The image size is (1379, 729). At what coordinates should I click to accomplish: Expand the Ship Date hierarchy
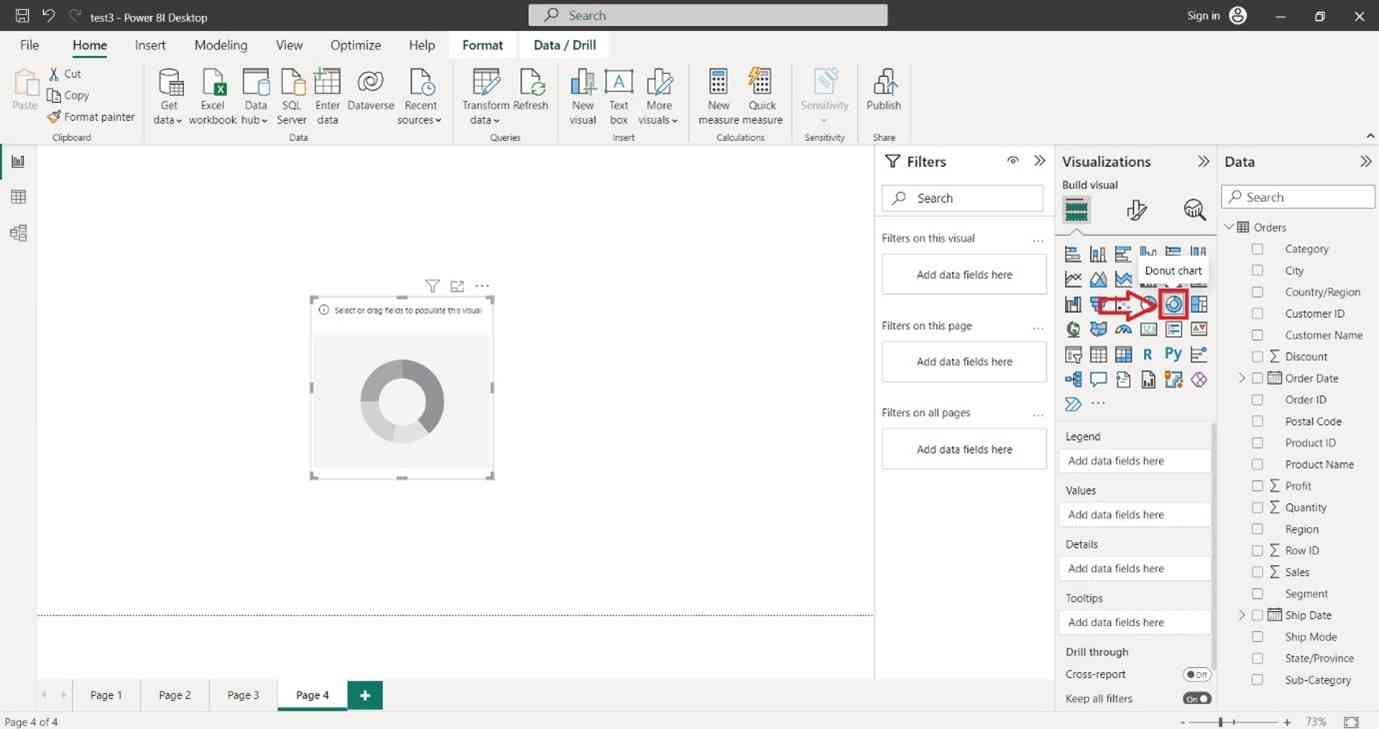coord(1242,615)
